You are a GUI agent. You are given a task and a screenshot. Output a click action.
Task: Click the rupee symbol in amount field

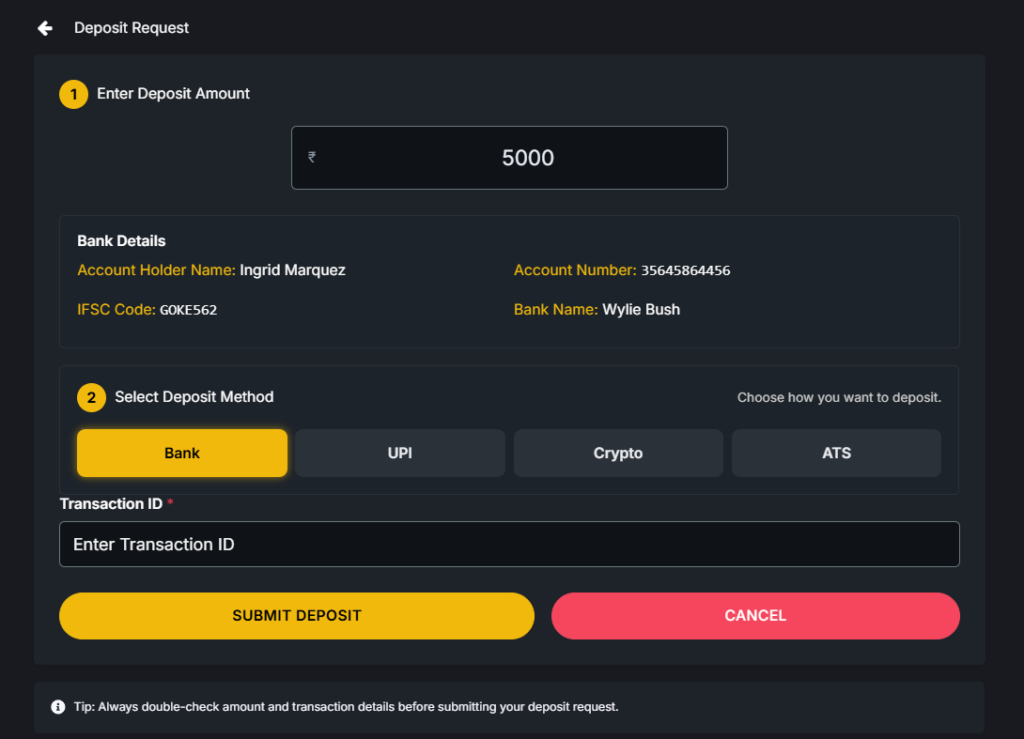coord(312,157)
